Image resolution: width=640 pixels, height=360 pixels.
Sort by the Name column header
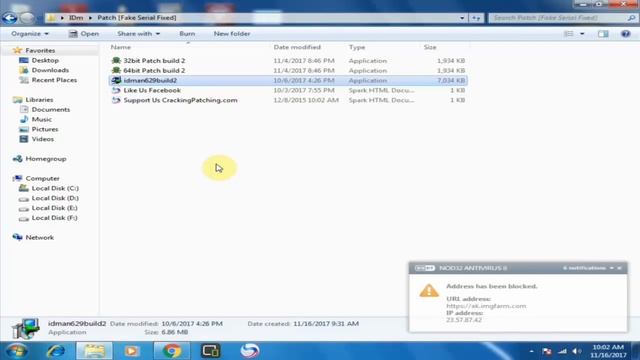(121, 47)
